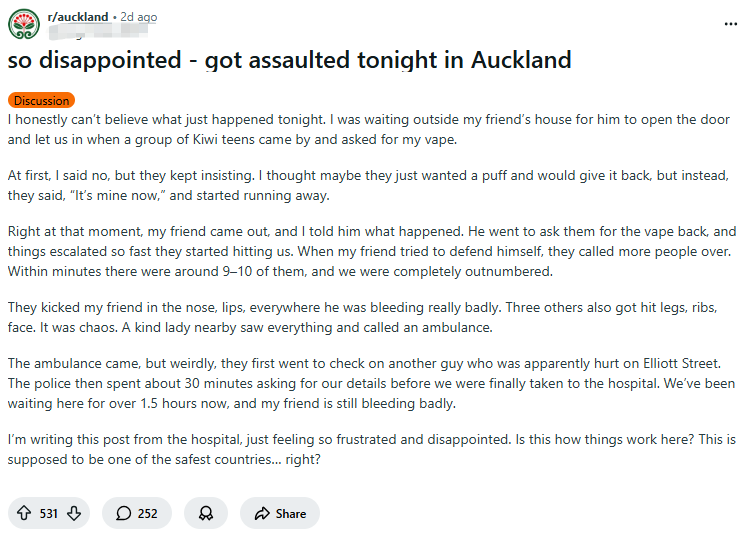The image size is (752, 541).
Task: Open the 252 comments count
Action: (x=147, y=513)
